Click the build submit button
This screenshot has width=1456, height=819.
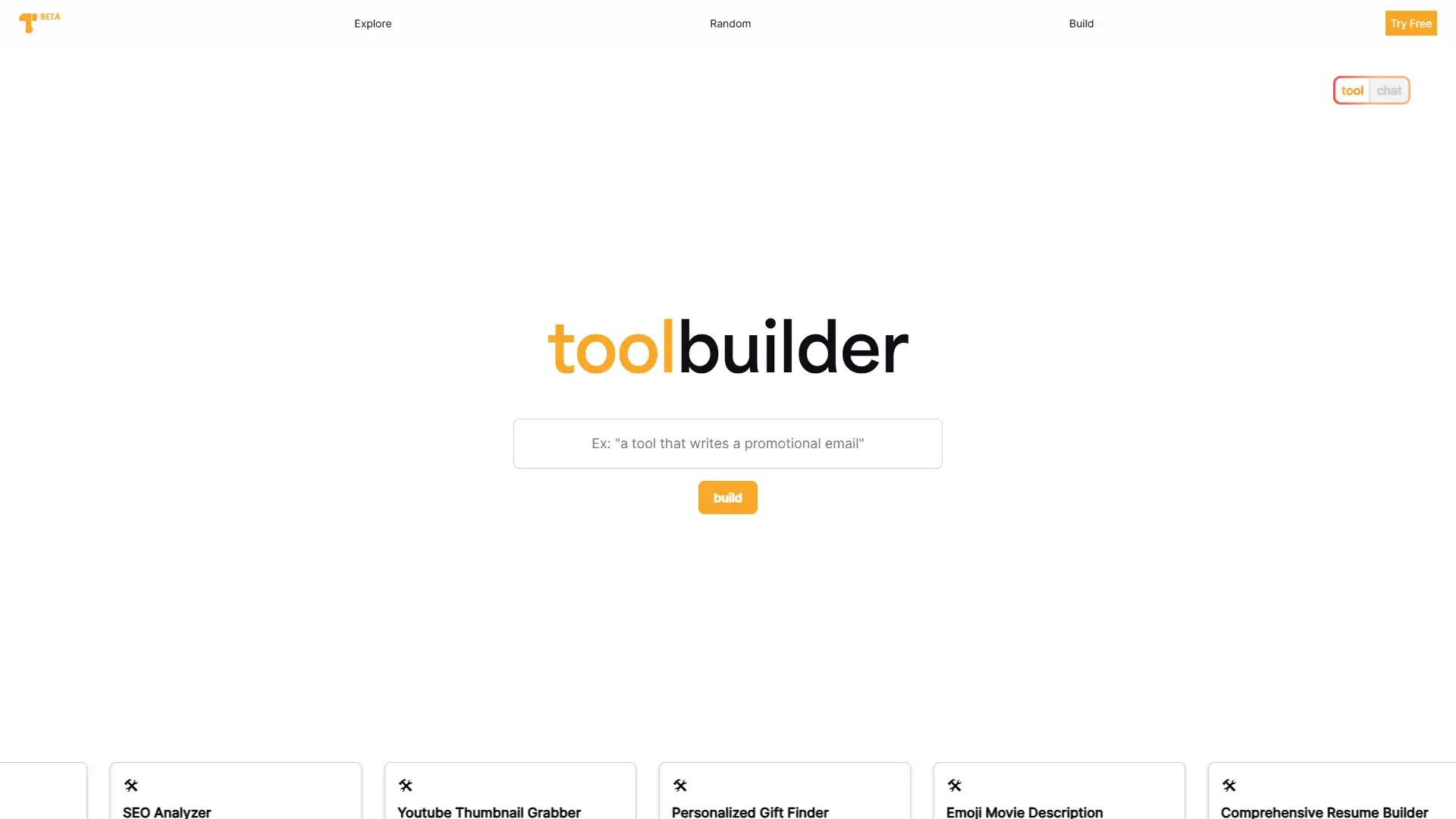pyautogui.click(x=727, y=497)
